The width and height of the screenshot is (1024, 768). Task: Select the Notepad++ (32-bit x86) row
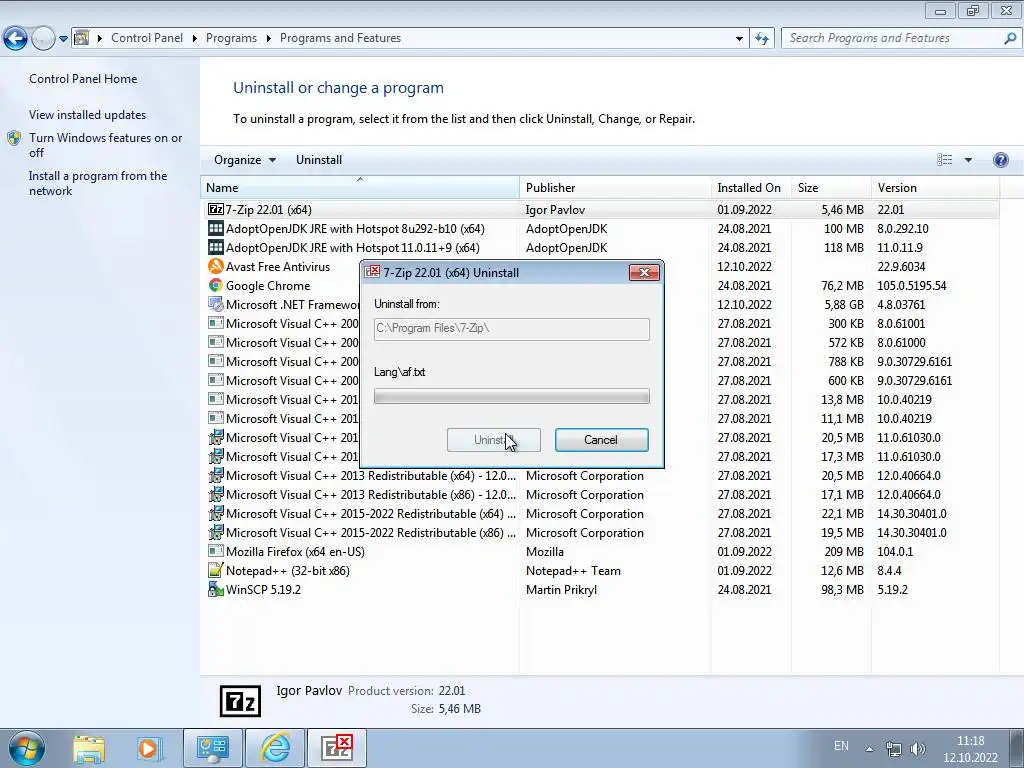click(600, 570)
